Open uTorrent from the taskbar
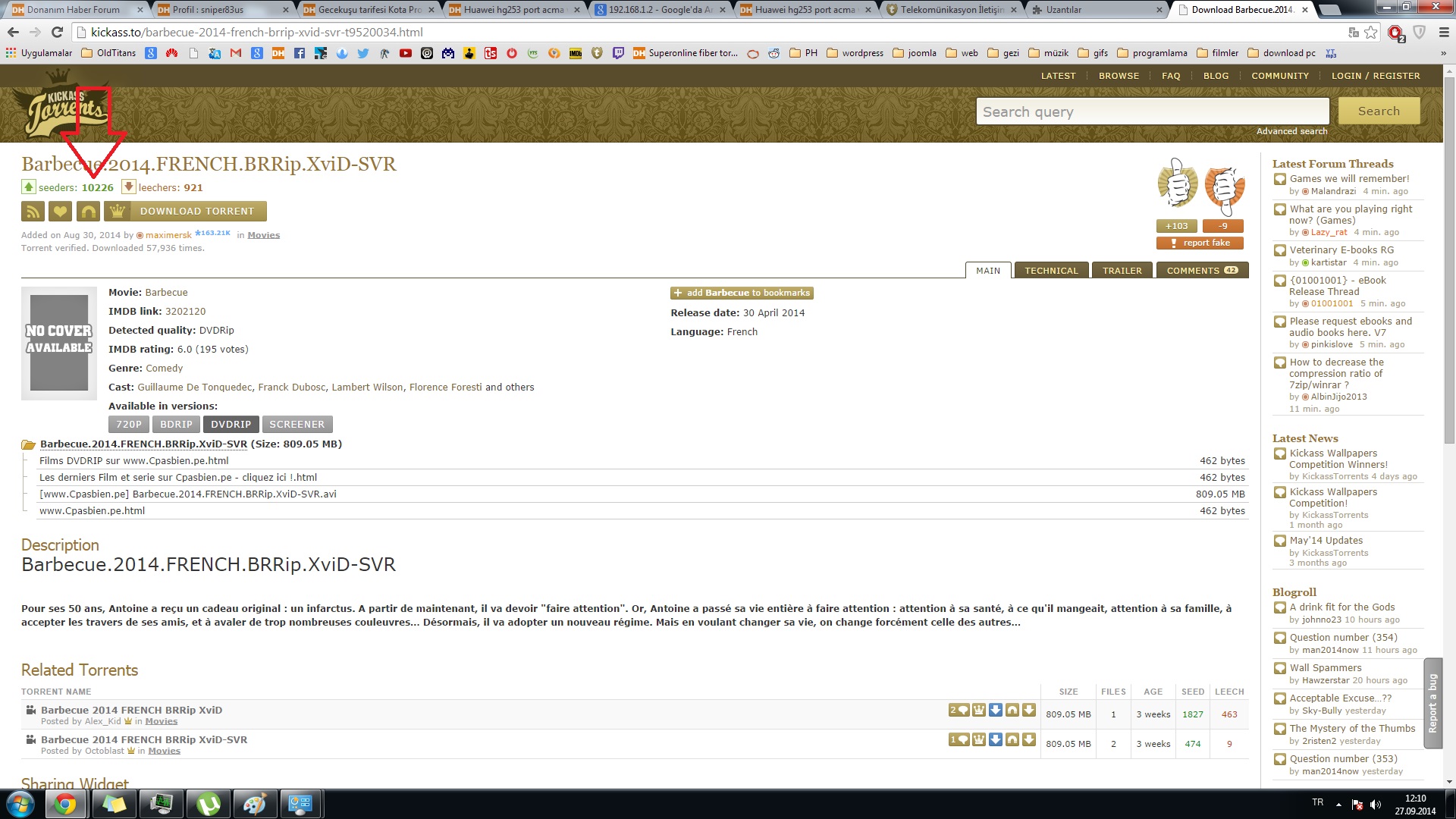This screenshot has height=819, width=1456. pyautogui.click(x=209, y=804)
